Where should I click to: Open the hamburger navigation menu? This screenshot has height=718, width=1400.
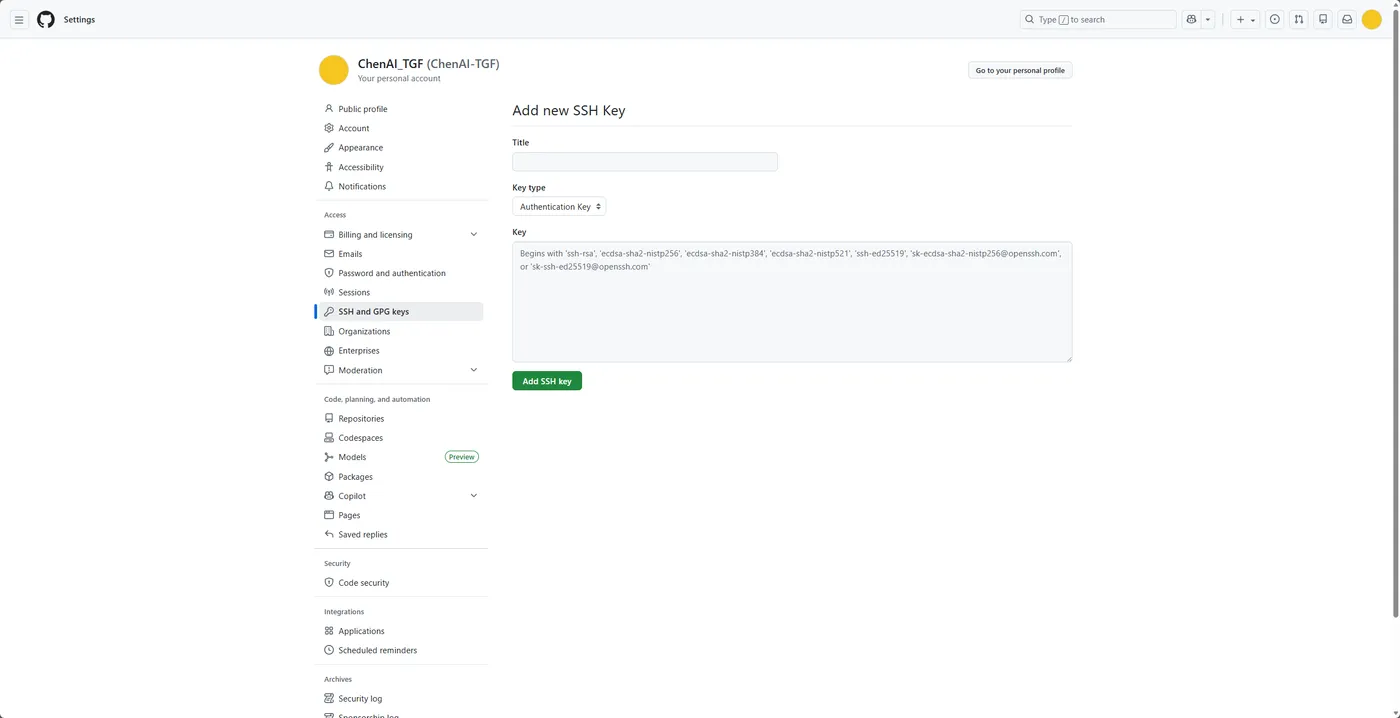pos(19,20)
